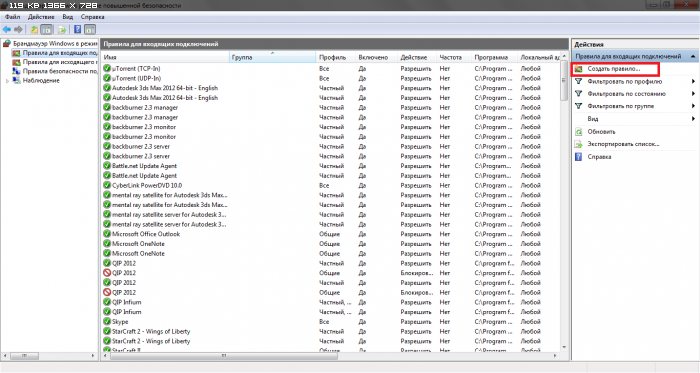Open the Фильтровать по профилю submenu arrow
The height and width of the screenshot is (373, 700).
click(693, 81)
